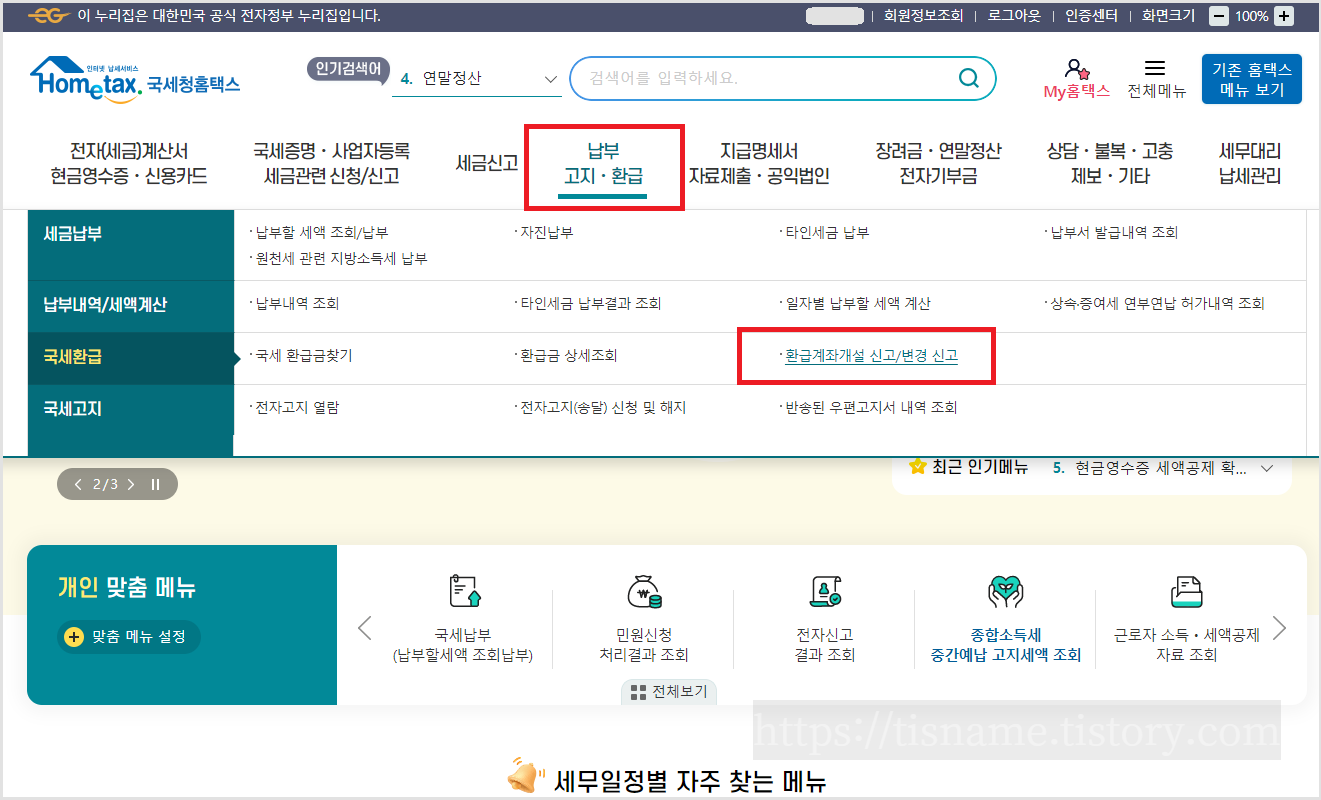Screen dimensions: 1321x800
Task: Open 전자고지 열람 link
Action: [x=297, y=407]
